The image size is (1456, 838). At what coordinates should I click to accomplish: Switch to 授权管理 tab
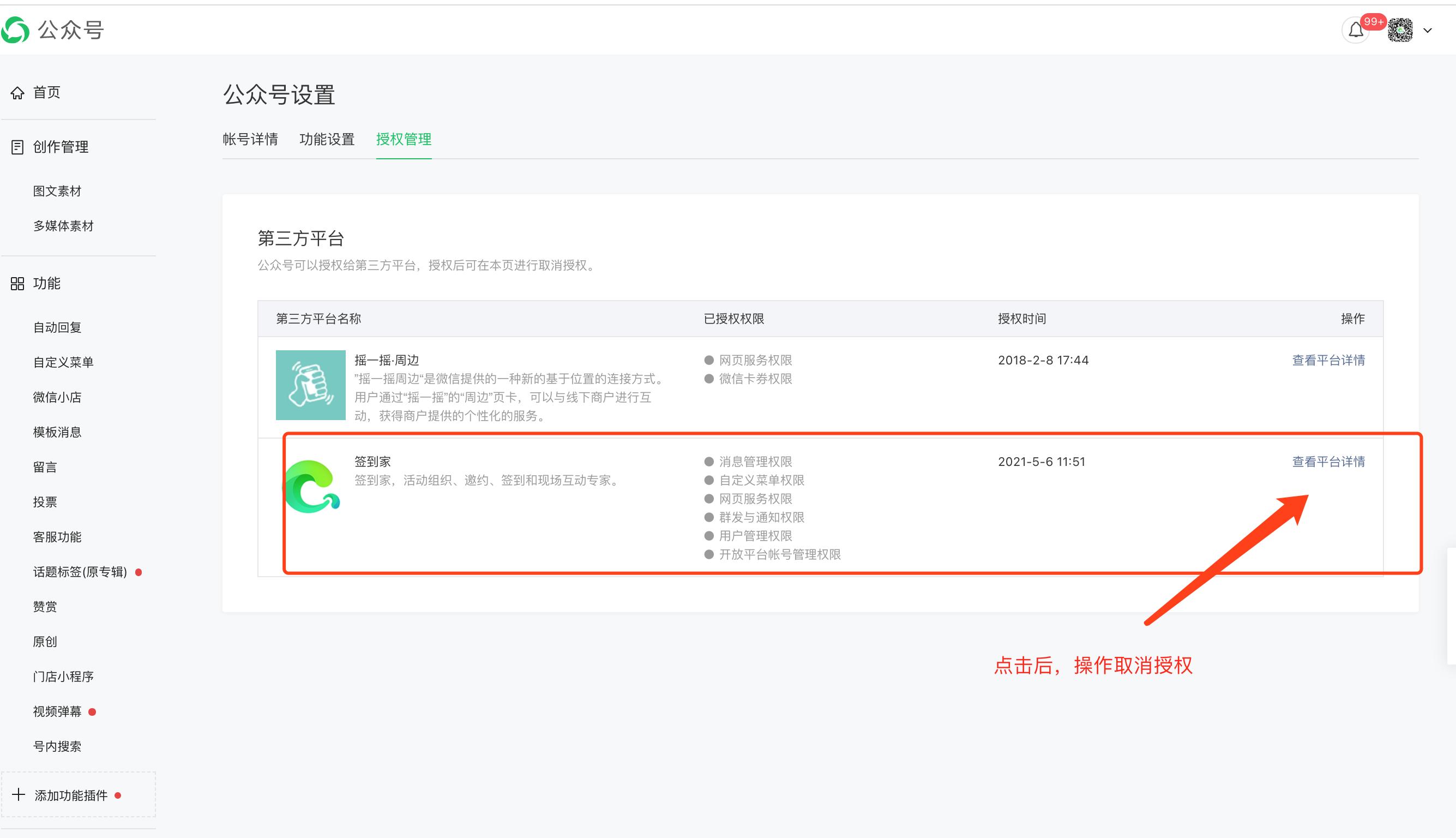(404, 139)
